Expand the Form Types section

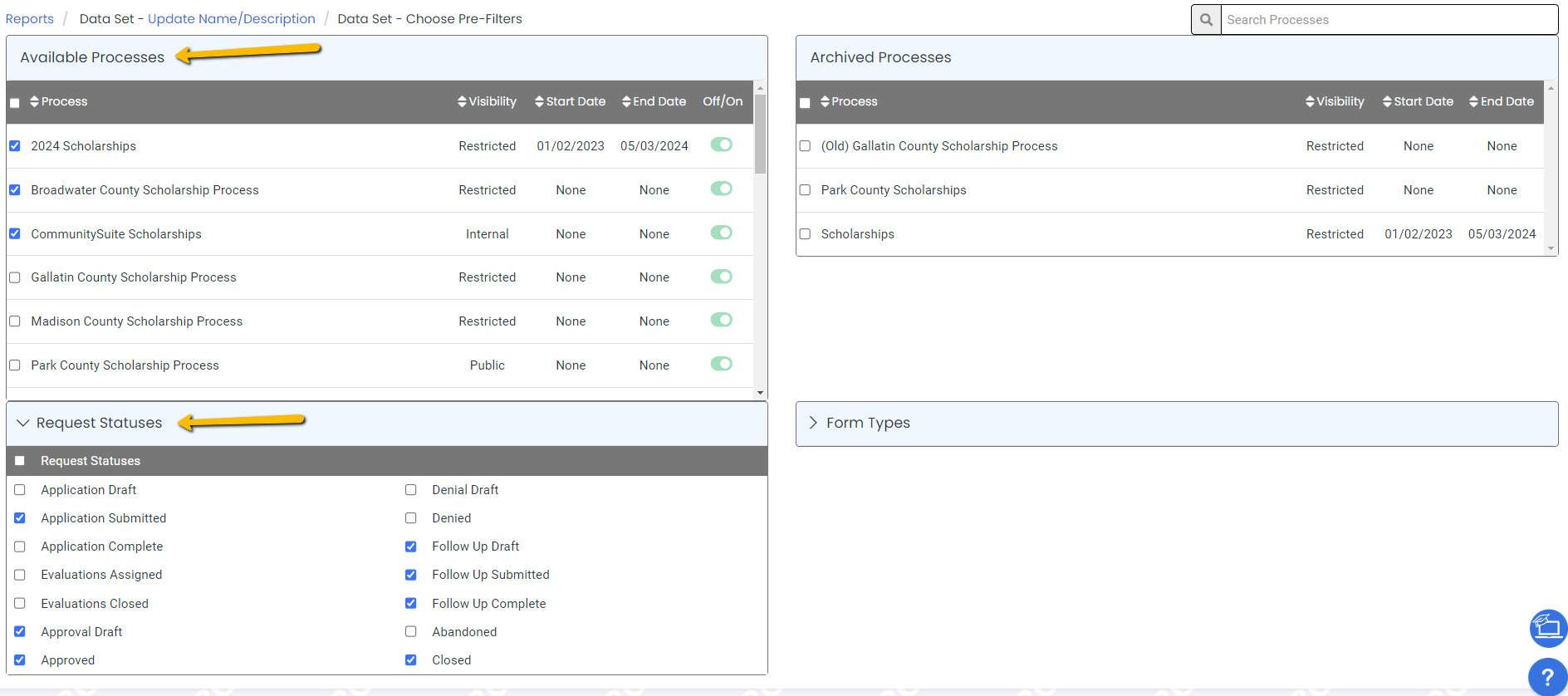tap(813, 423)
